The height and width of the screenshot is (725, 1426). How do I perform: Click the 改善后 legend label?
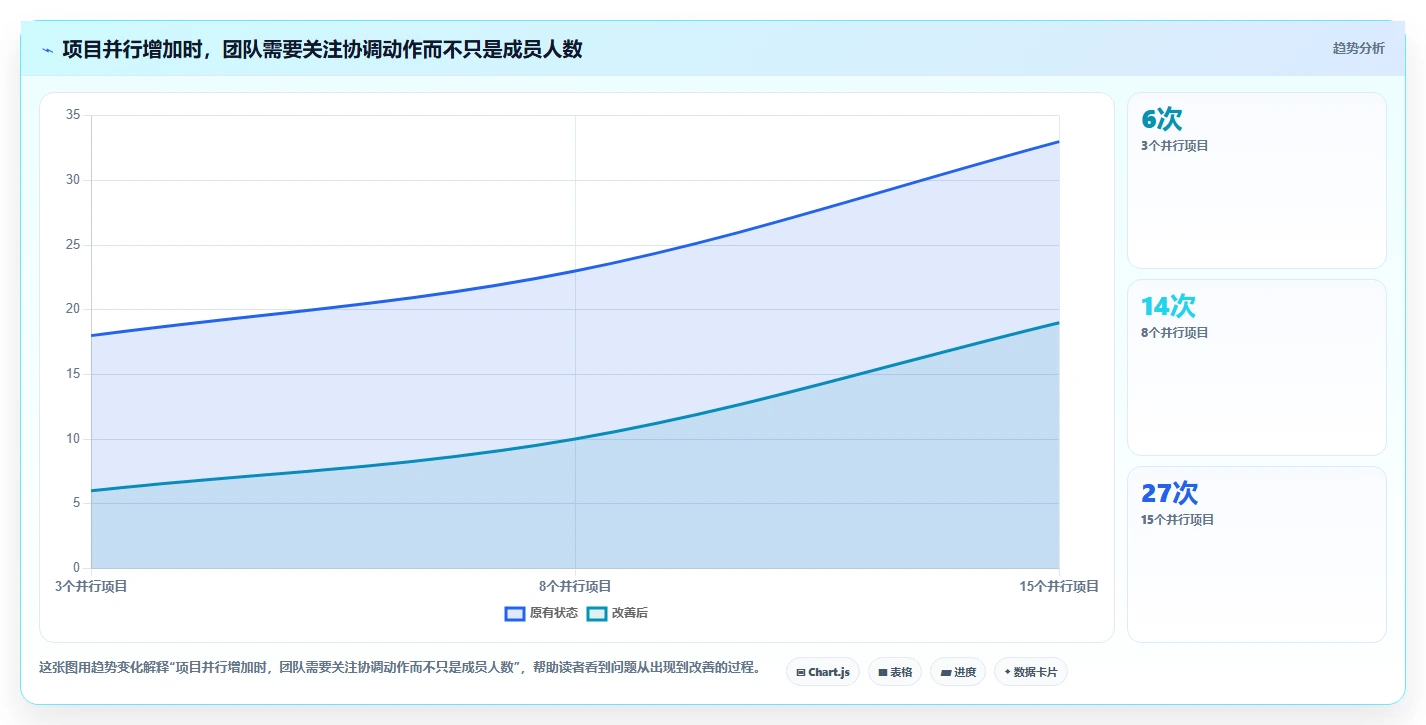click(x=630, y=613)
